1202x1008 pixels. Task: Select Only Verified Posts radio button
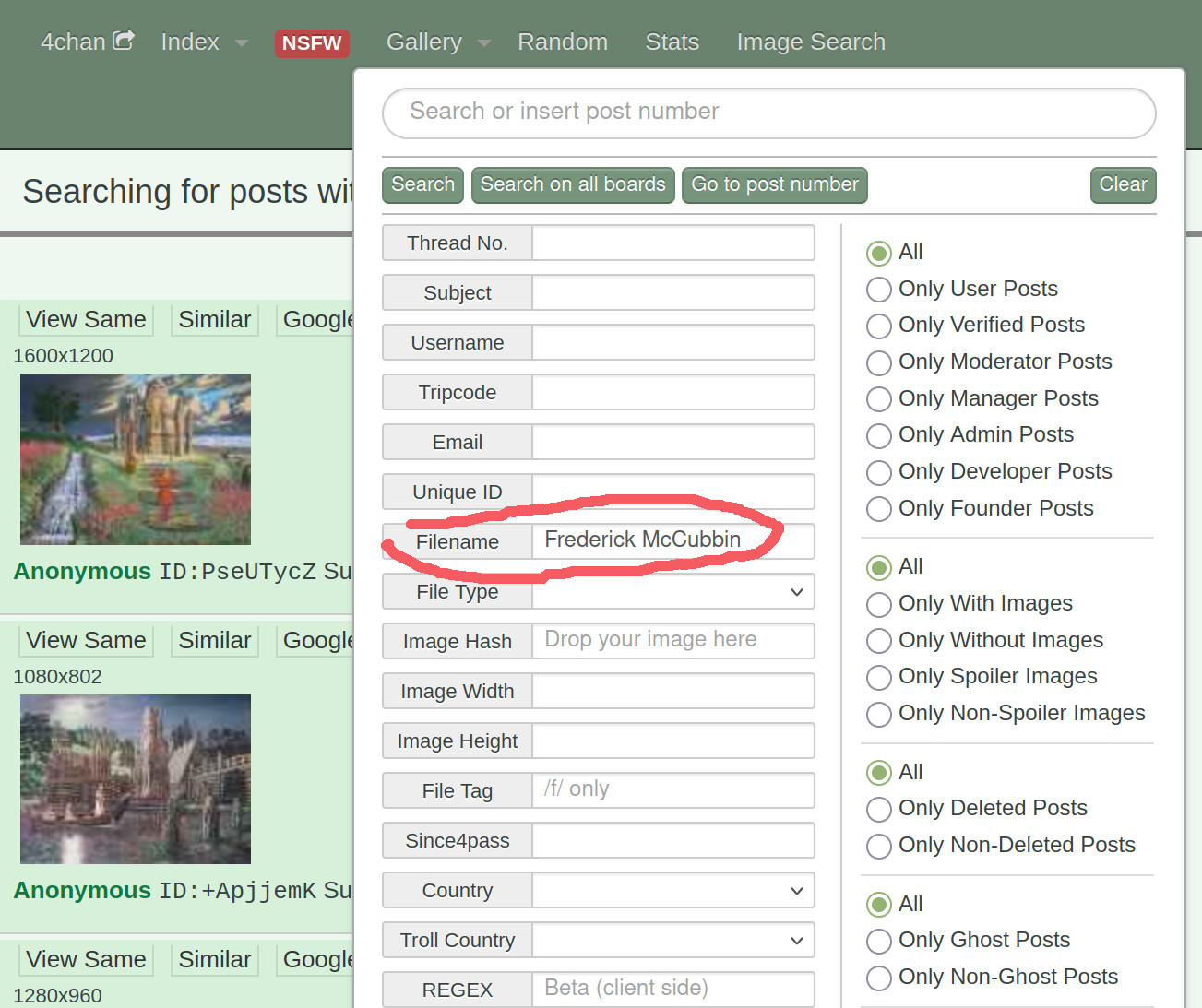[x=879, y=326]
